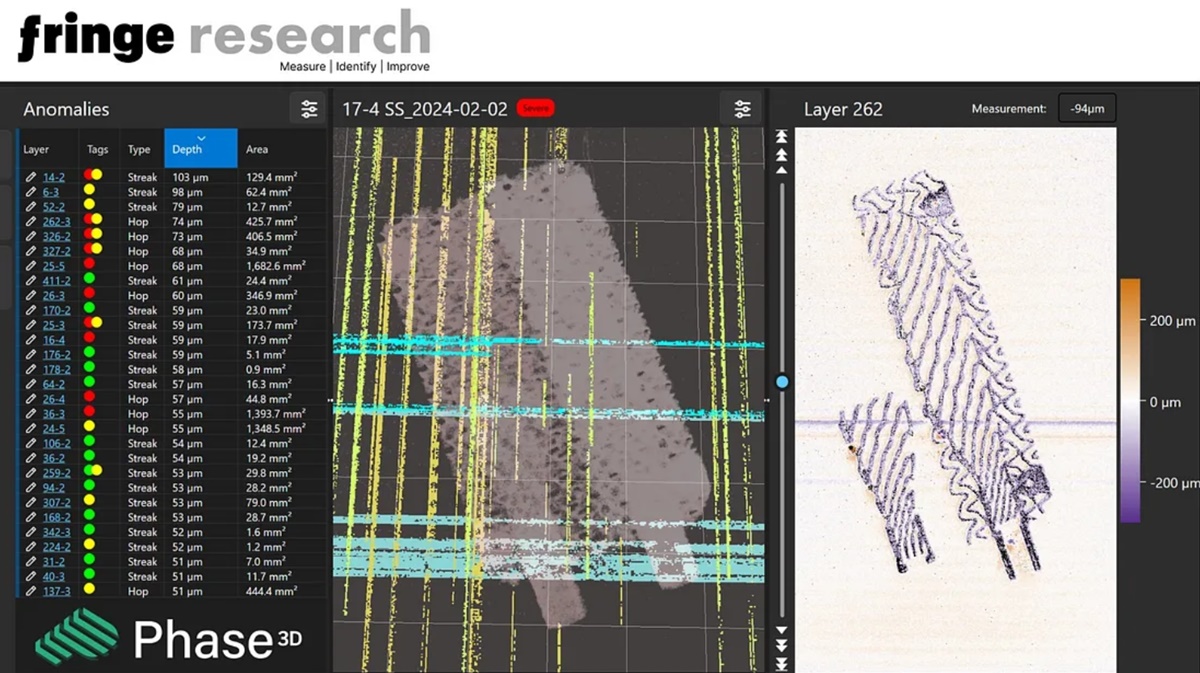Click the pencil icon for anomaly 36-3
Viewport: 1200px width, 673px height.
point(31,414)
